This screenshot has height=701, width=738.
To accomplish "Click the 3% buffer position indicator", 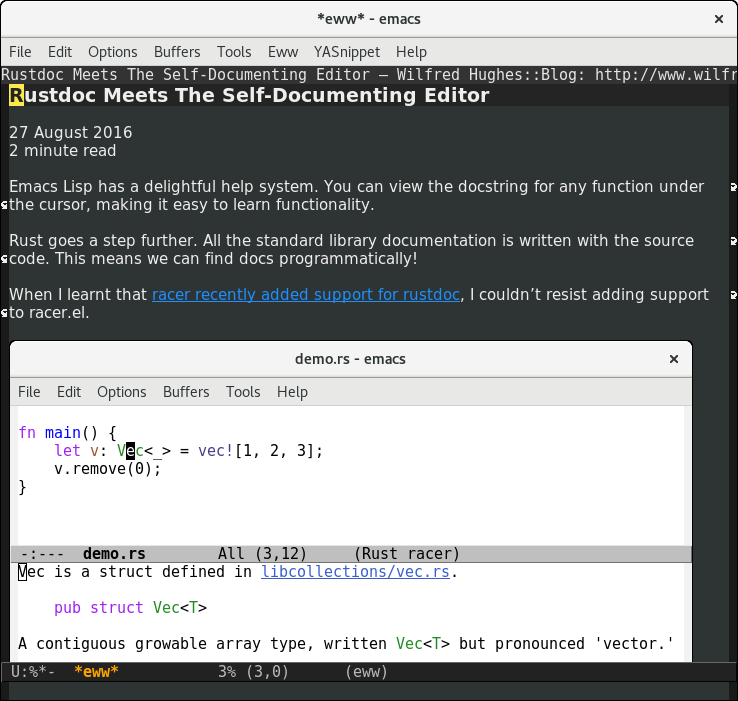I will pyautogui.click(x=226, y=672).
